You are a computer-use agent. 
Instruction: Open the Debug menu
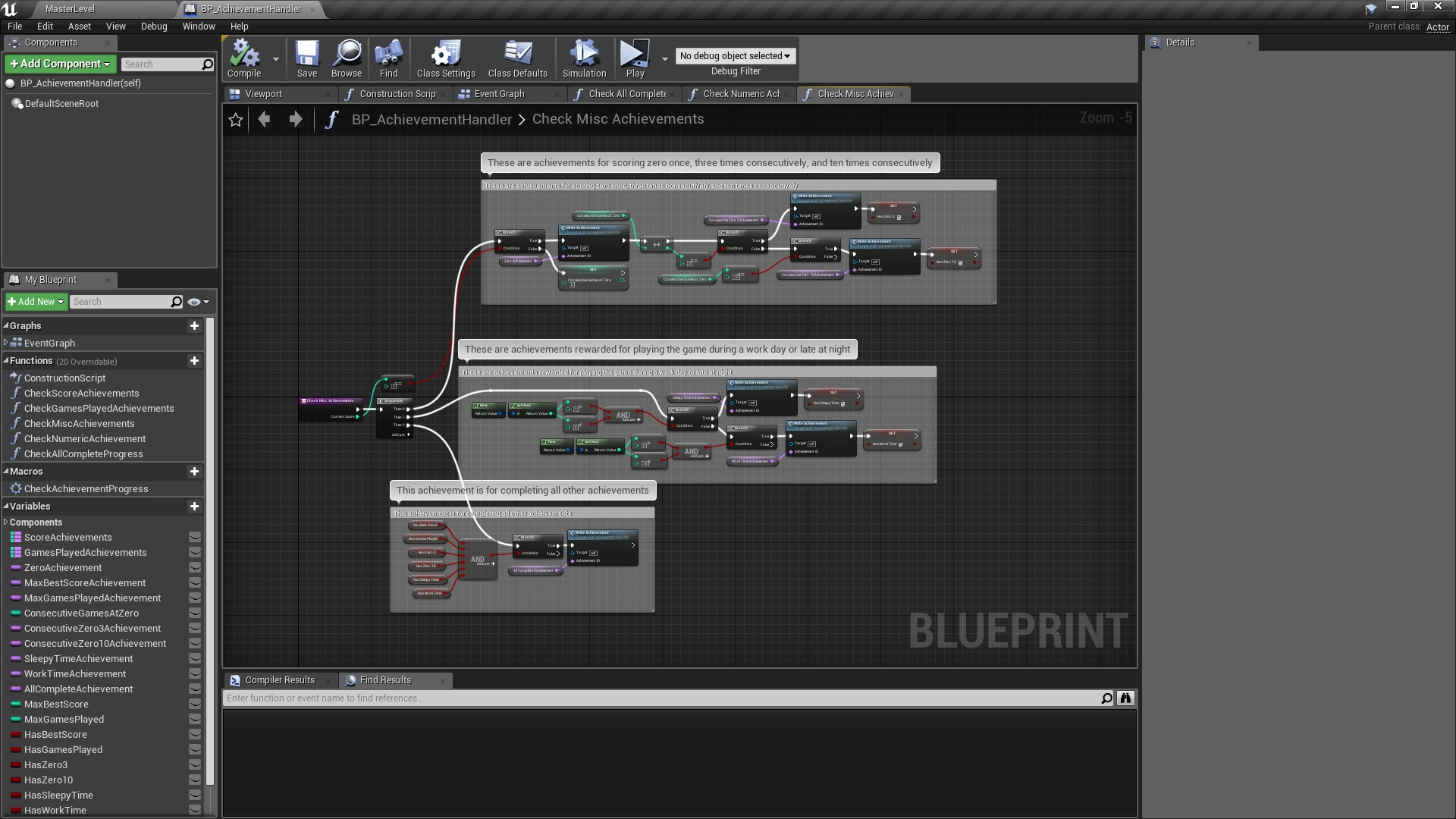click(x=153, y=26)
